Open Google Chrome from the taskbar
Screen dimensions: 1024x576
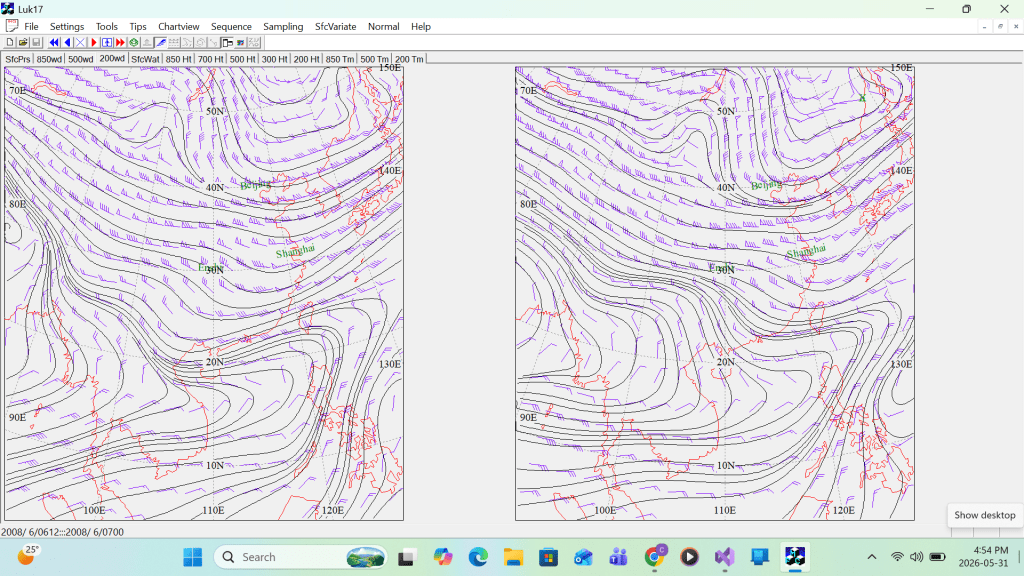(x=654, y=557)
